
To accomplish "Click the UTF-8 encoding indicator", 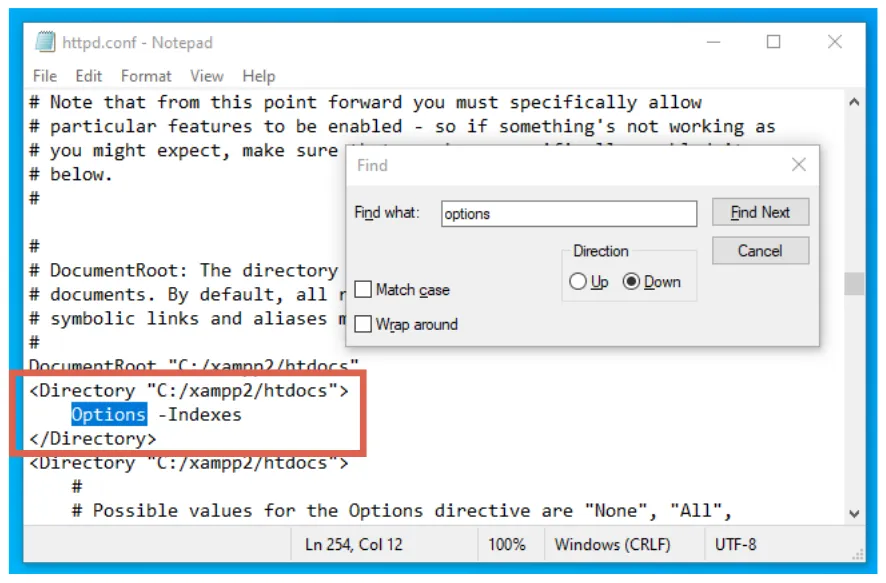I will coord(738,545).
